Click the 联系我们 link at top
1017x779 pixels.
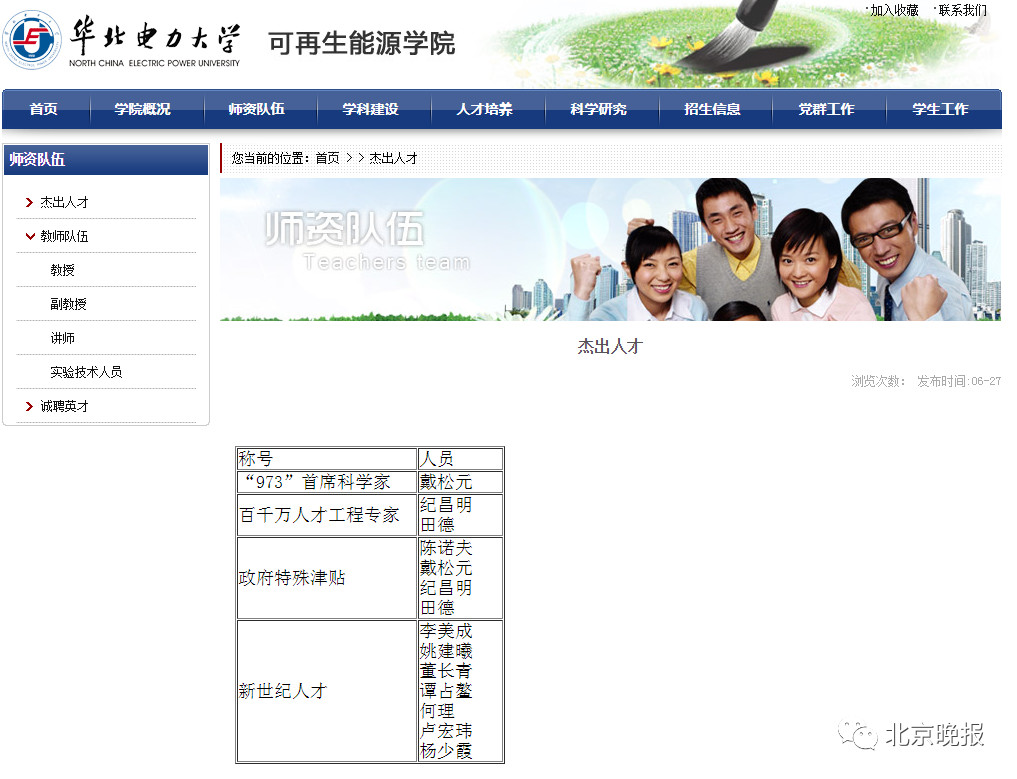tap(962, 10)
